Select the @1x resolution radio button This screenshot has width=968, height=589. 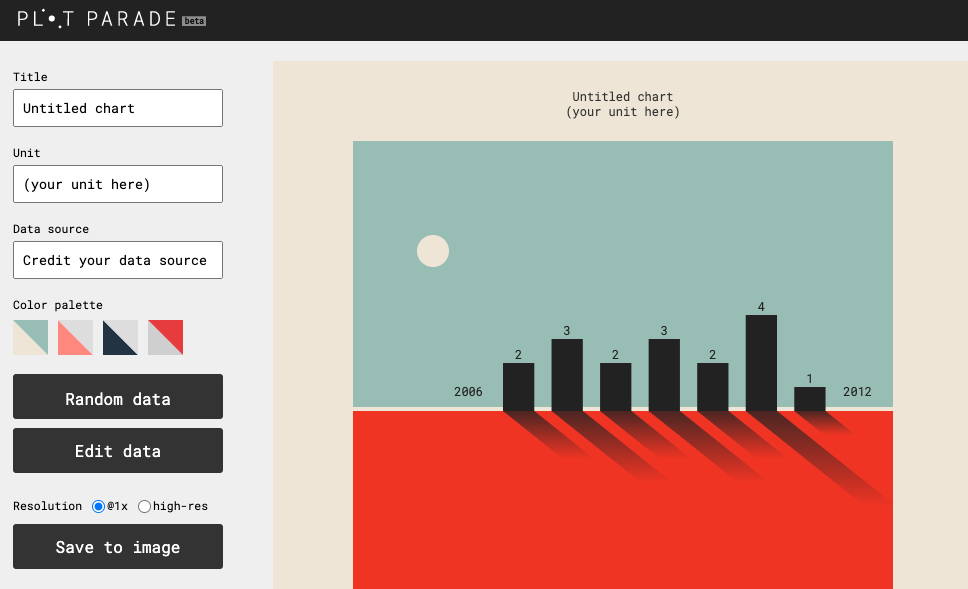point(99,507)
